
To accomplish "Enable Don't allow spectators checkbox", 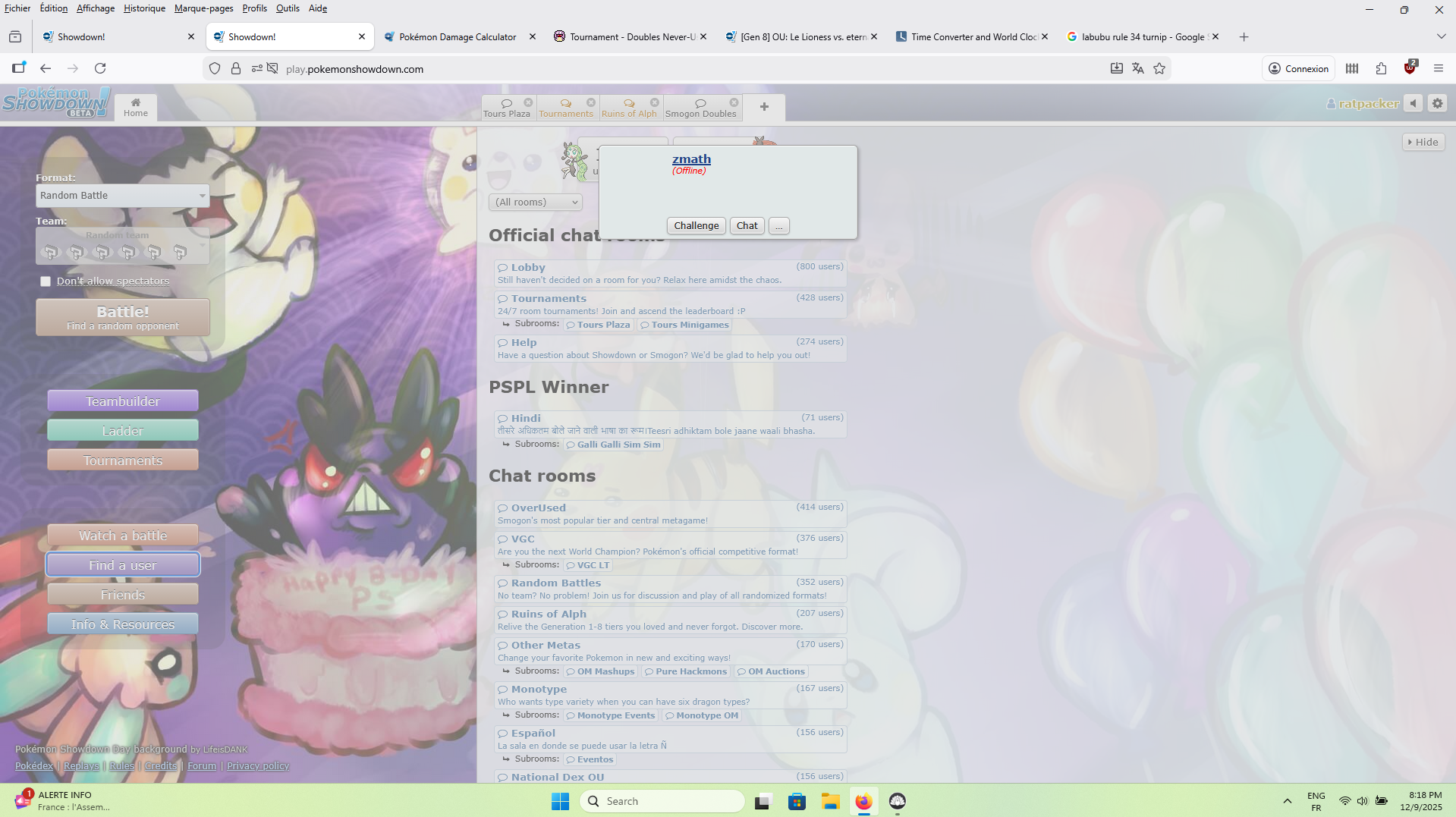I will click(x=46, y=281).
